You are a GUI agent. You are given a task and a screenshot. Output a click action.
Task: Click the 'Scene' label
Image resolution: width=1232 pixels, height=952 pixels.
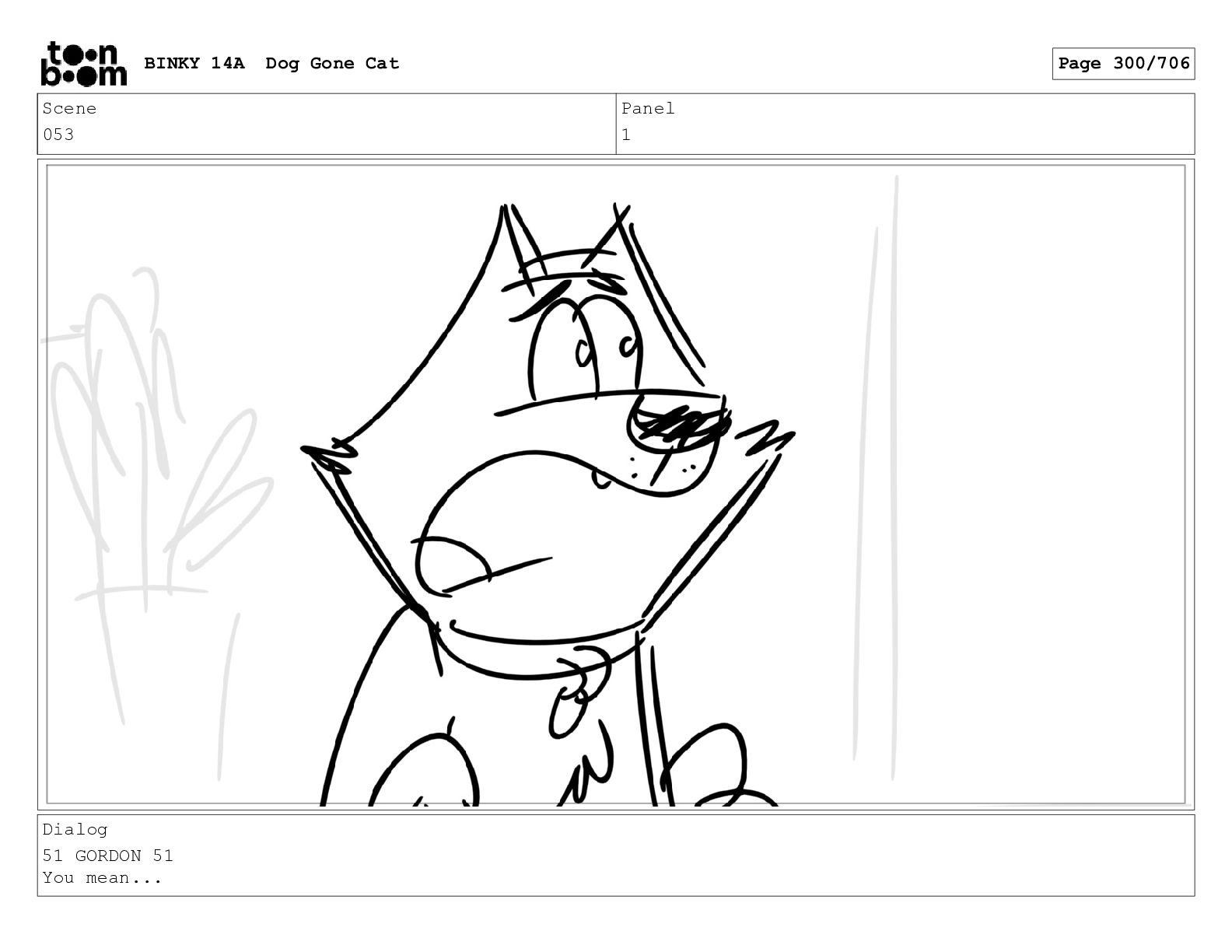click(69, 109)
